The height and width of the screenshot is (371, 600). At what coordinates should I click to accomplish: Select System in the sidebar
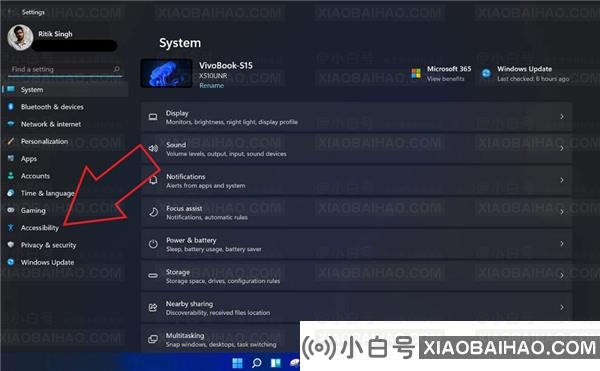[65, 89]
